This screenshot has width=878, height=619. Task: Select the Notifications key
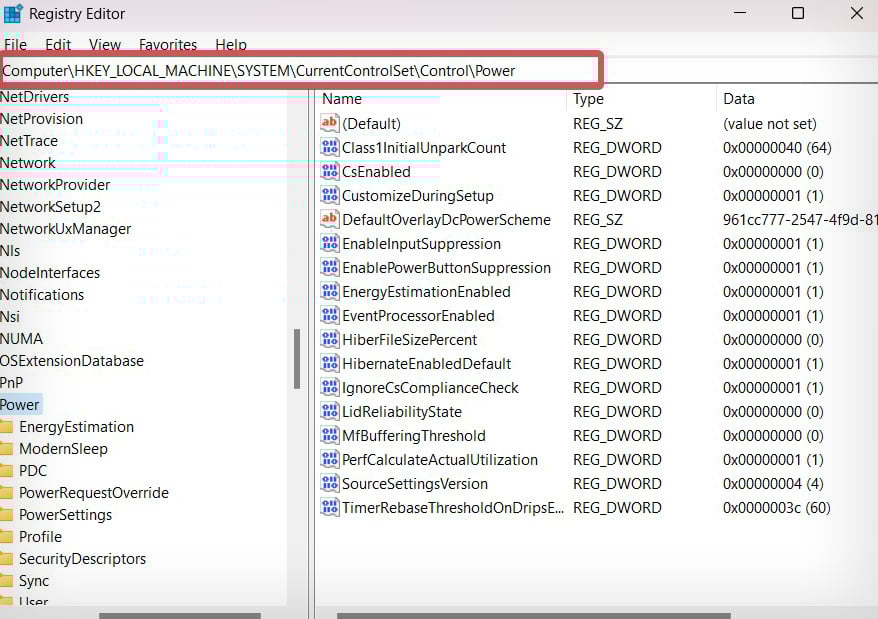(x=42, y=295)
